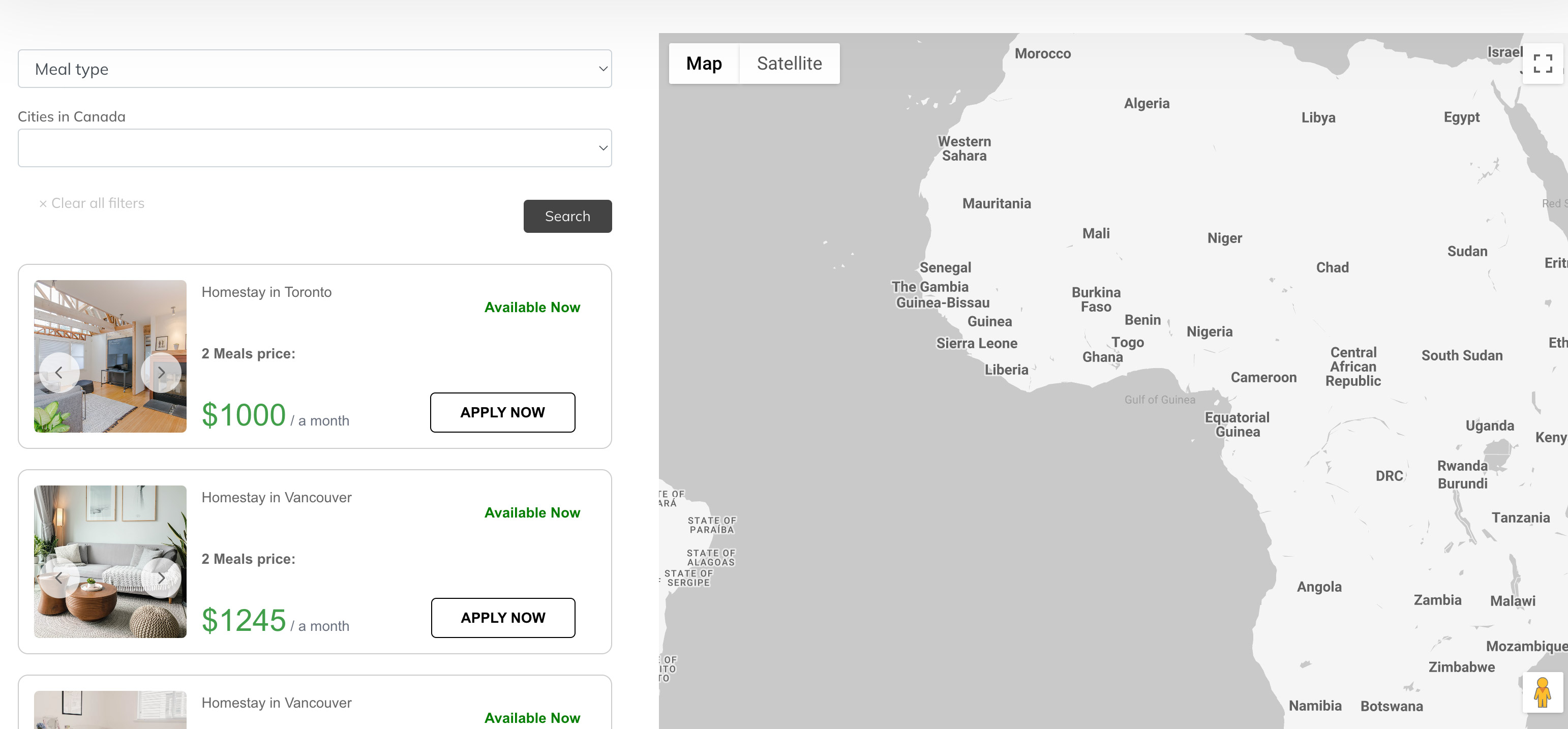
Task: Click the Angola label on the map
Action: click(x=1319, y=587)
